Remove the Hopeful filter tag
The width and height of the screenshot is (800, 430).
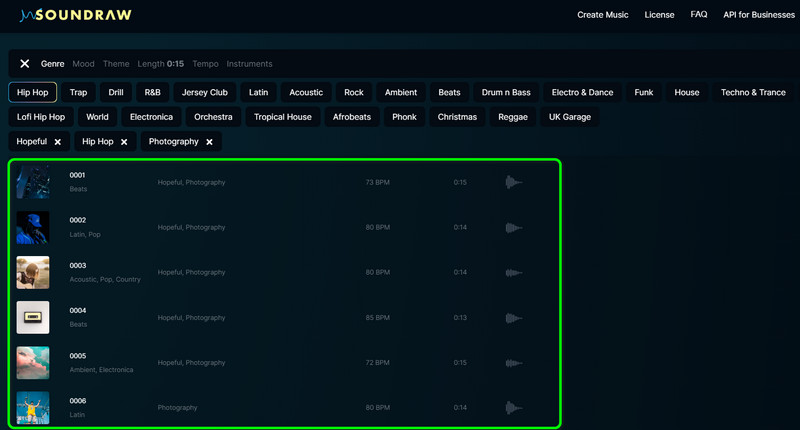[58, 142]
